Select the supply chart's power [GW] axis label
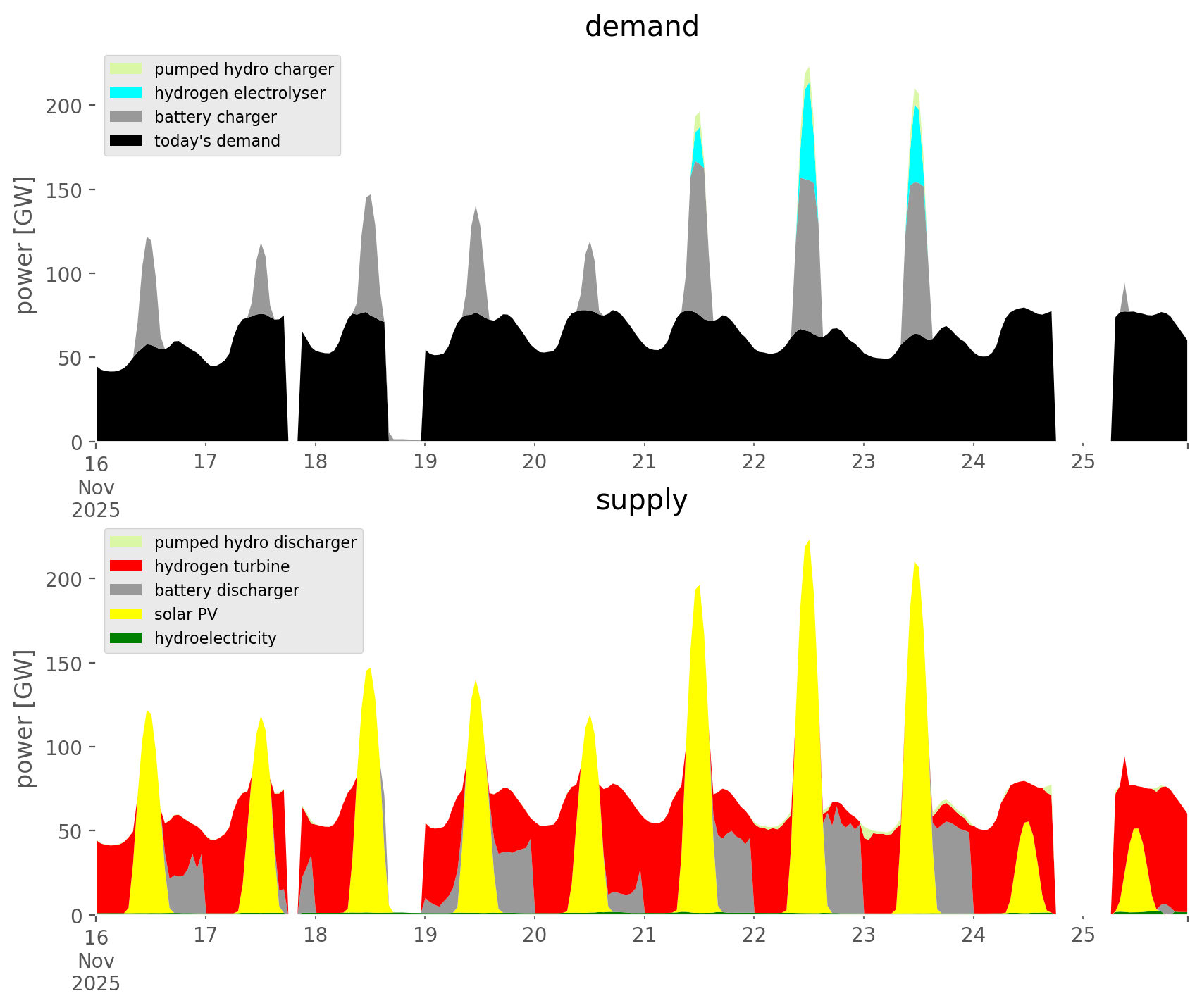1202x1008 pixels. (x=25, y=718)
